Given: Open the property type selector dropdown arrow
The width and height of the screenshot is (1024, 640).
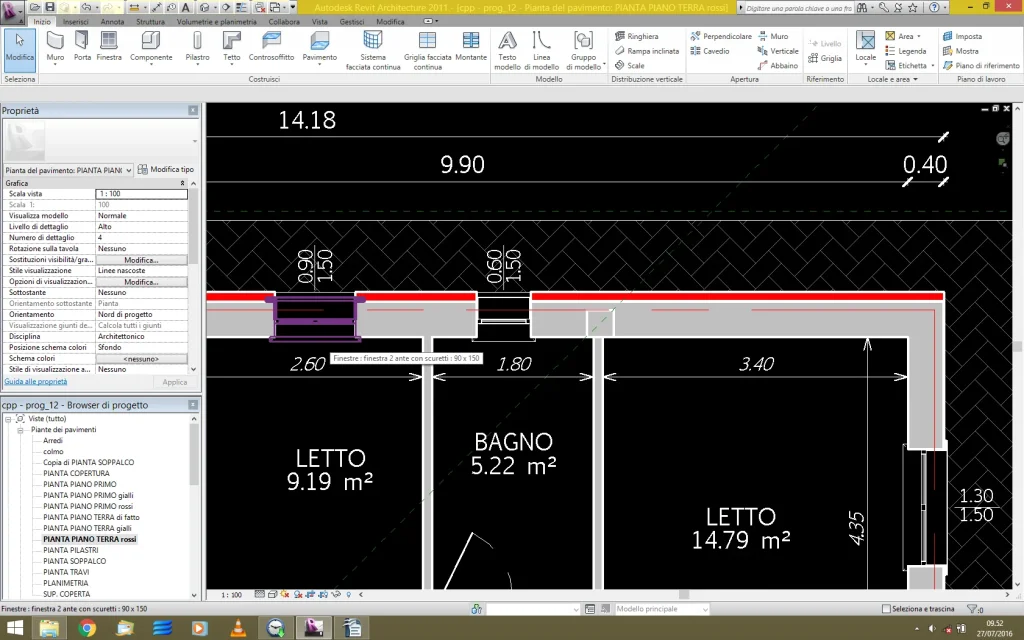Looking at the screenshot, I should click(x=195, y=140).
